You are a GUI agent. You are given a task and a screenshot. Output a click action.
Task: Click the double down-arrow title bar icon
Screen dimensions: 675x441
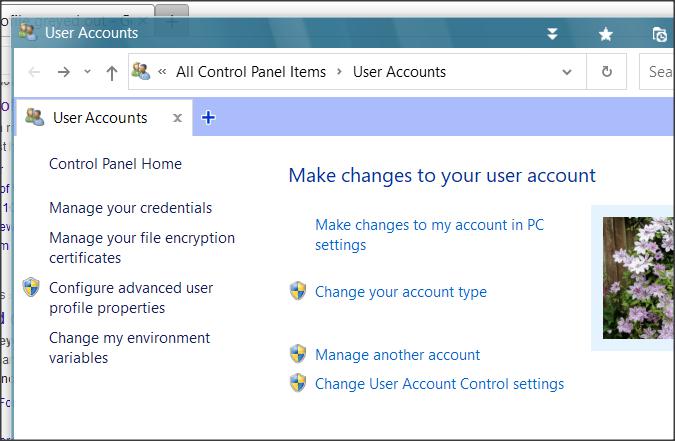point(552,34)
